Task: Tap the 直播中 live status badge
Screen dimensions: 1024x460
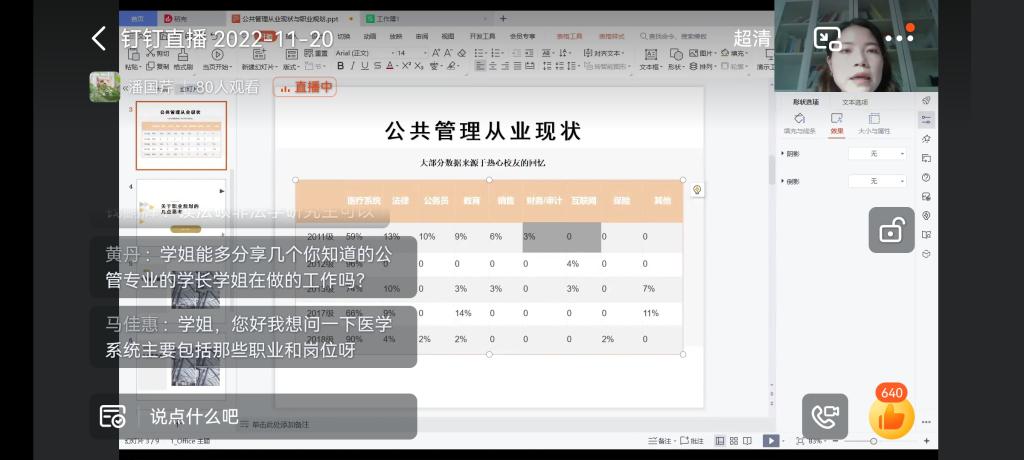Action: point(305,87)
